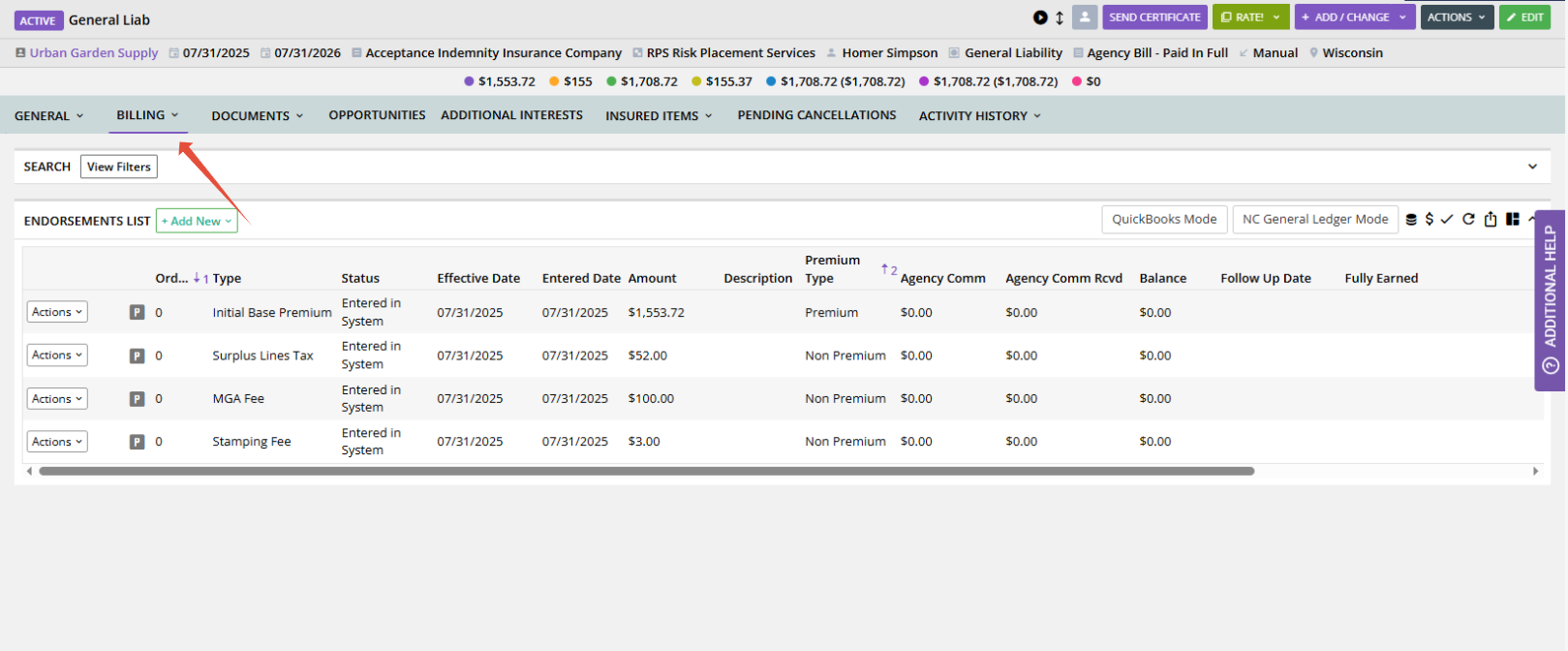The width and height of the screenshot is (1568, 651).
Task: Open the Add New dropdown in Endorsements List
Action: 197,221
